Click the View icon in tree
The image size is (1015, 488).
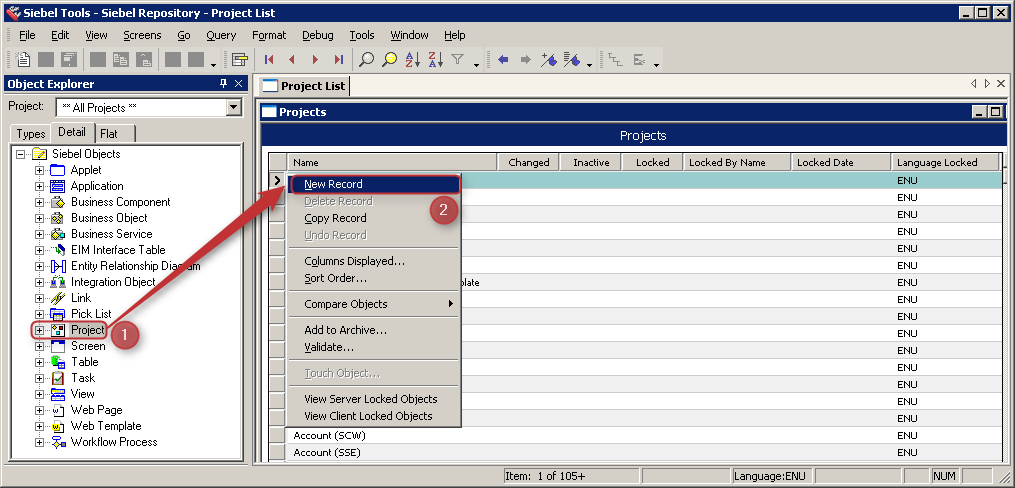tap(58, 394)
